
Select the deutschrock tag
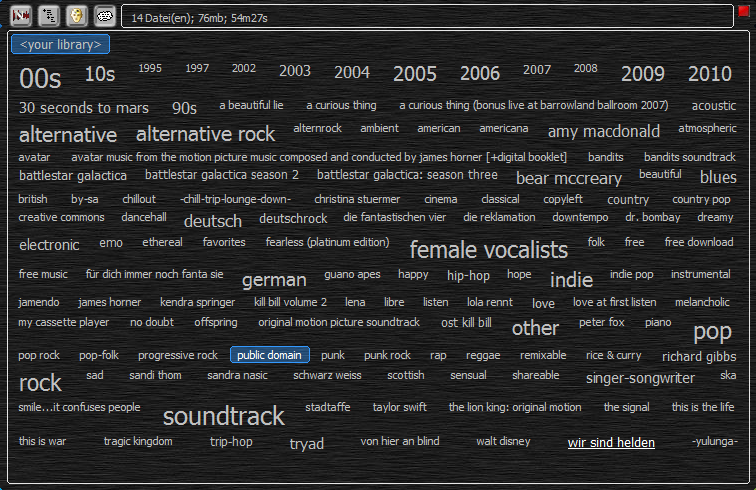point(293,218)
